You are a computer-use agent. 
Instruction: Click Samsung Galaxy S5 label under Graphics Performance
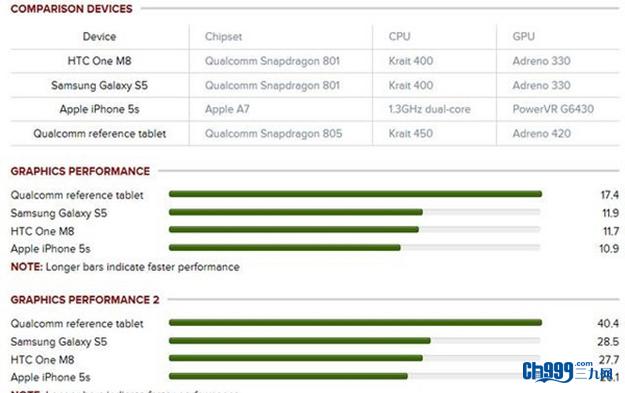point(59,213)
